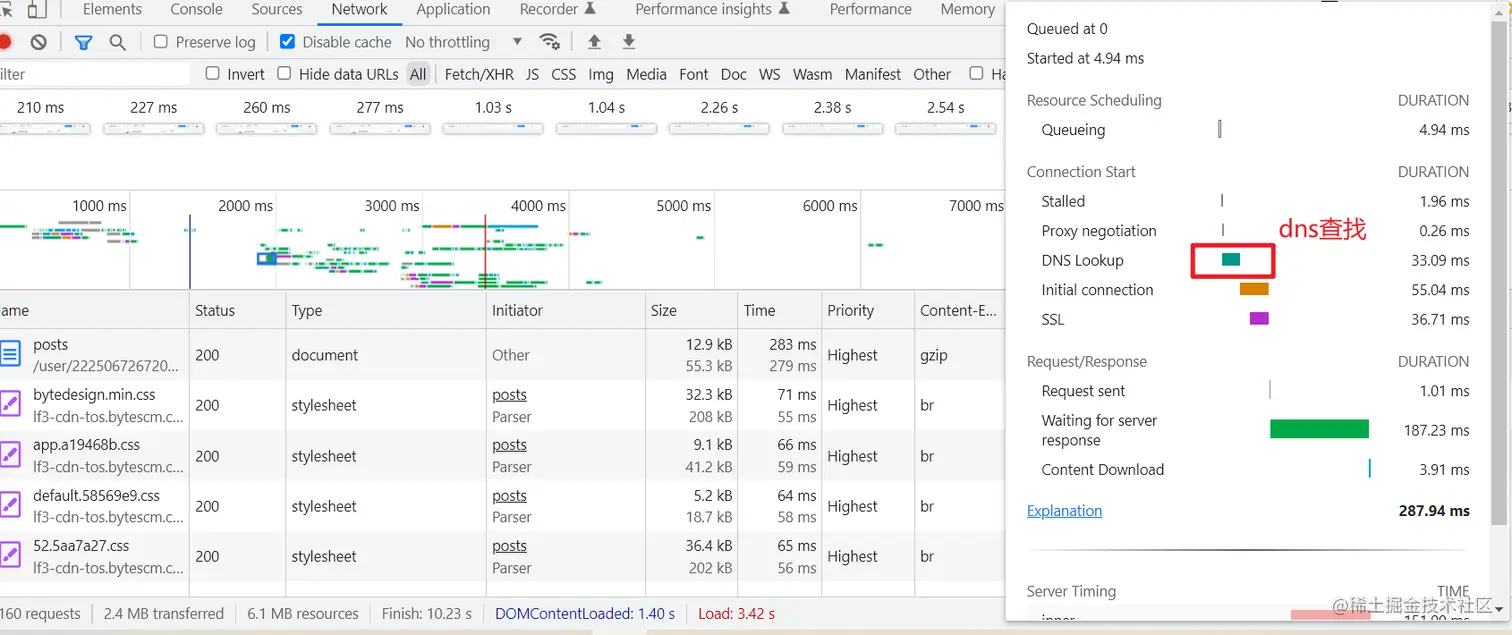Switch to the Elements tab
The width and height of the screenshot is (1512, 635).
coord(112,10)
